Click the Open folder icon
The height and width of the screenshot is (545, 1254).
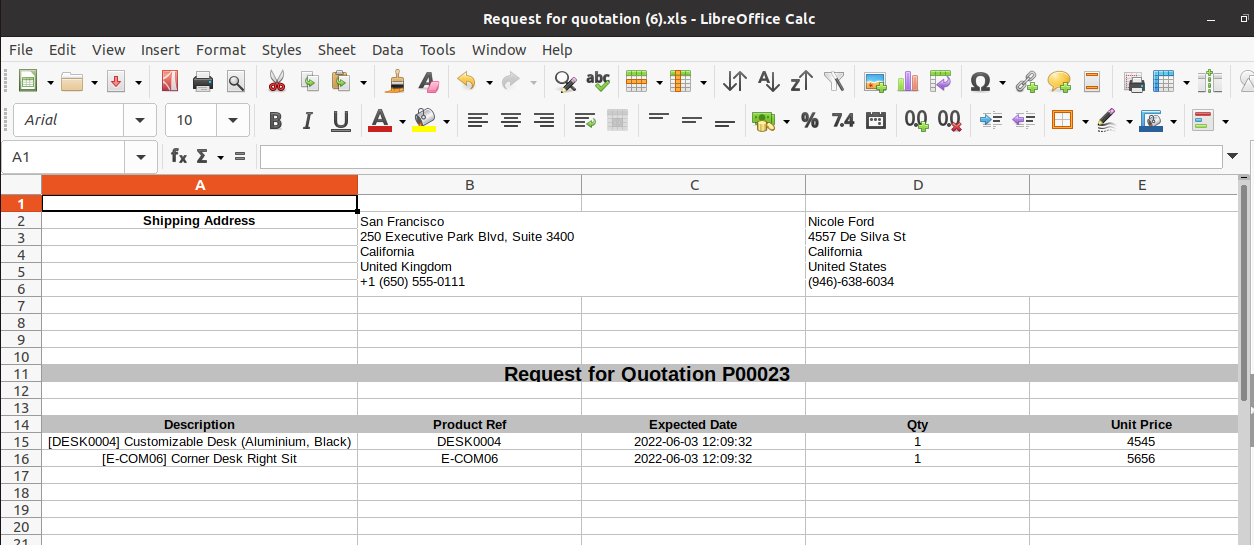pyautogui.click(x=72, y=82)
